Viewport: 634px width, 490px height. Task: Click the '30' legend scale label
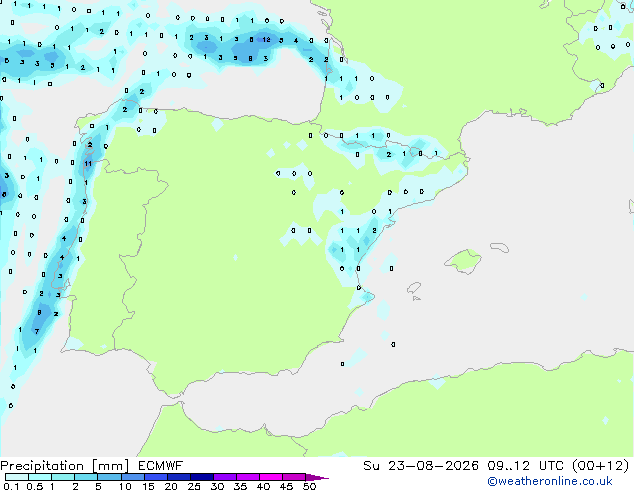(x=217, y=486)
